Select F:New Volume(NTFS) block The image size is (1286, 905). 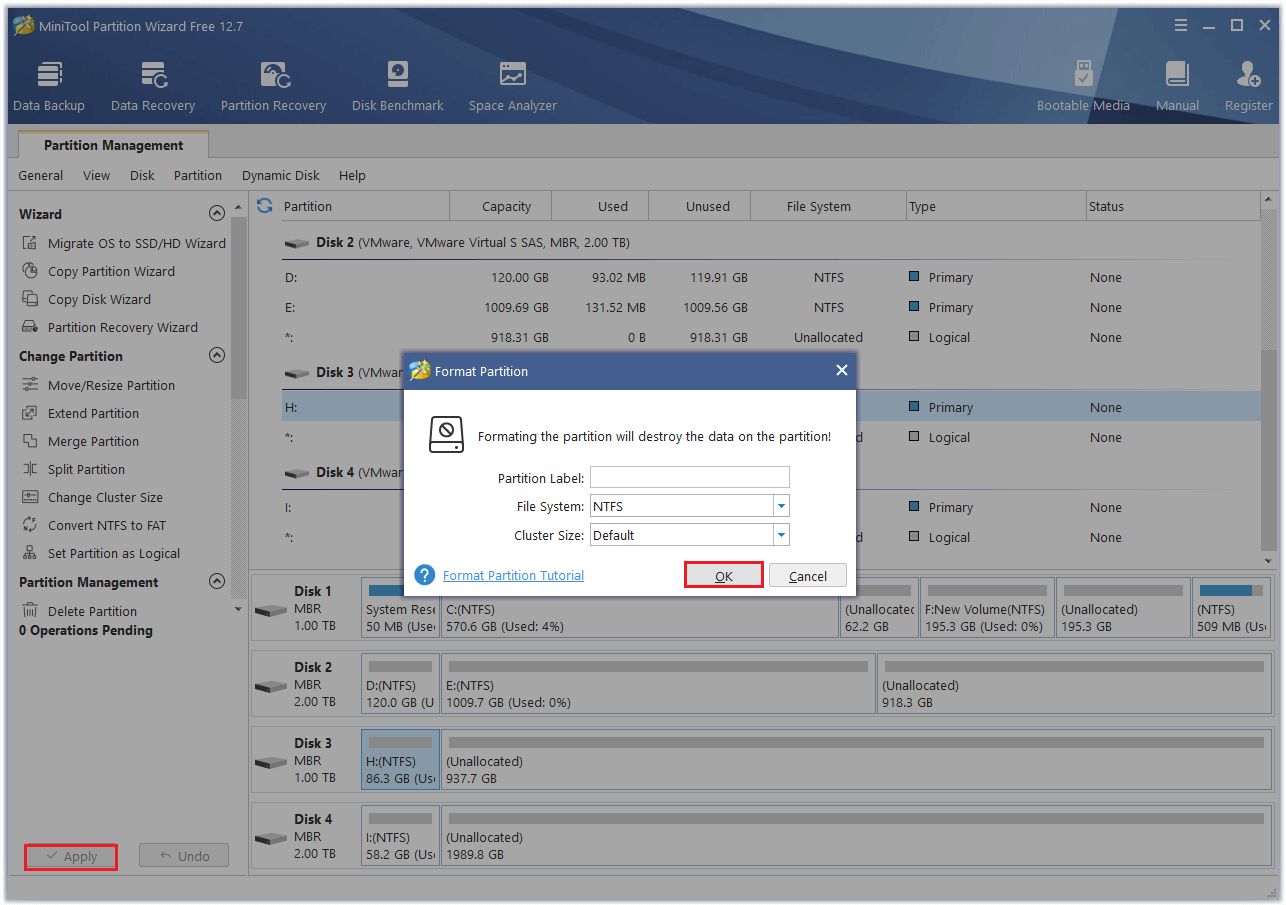(x=985, y=607)
